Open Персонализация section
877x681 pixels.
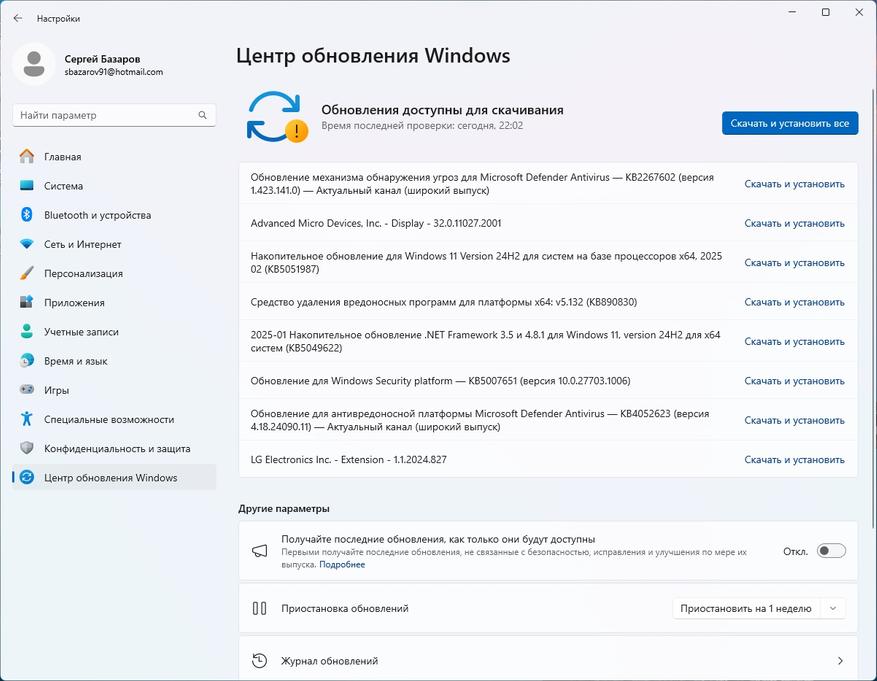tap(114, 273)
